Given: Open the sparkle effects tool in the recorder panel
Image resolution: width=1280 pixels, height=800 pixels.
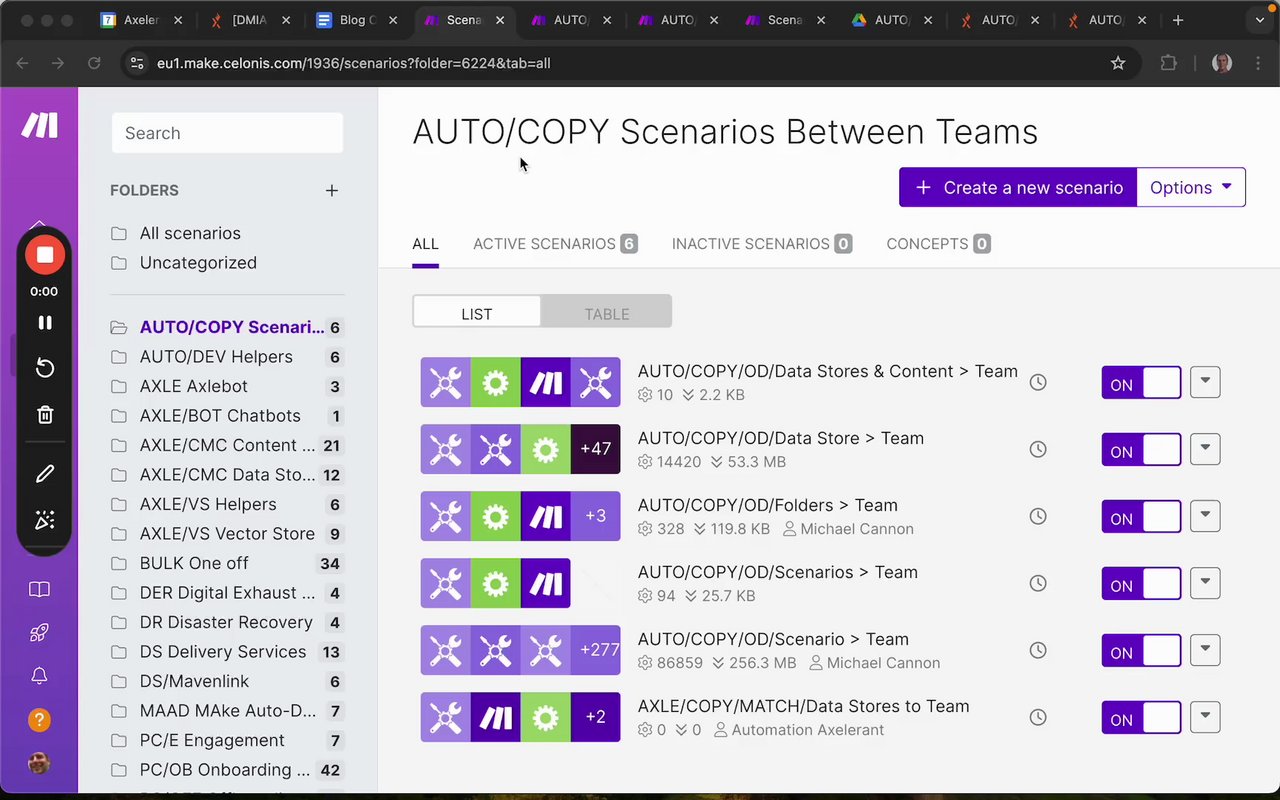Looking at the screenshot, I should tap(45, 520).
